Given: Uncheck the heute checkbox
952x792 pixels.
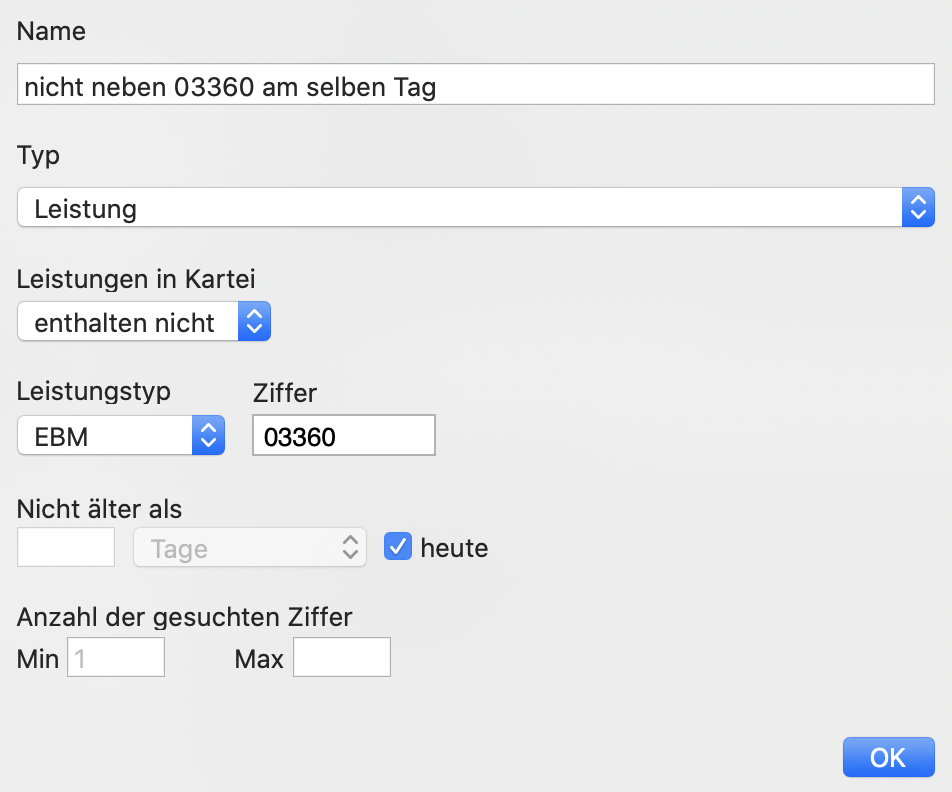Looking at the screenshot, I should tap(398, 547).
